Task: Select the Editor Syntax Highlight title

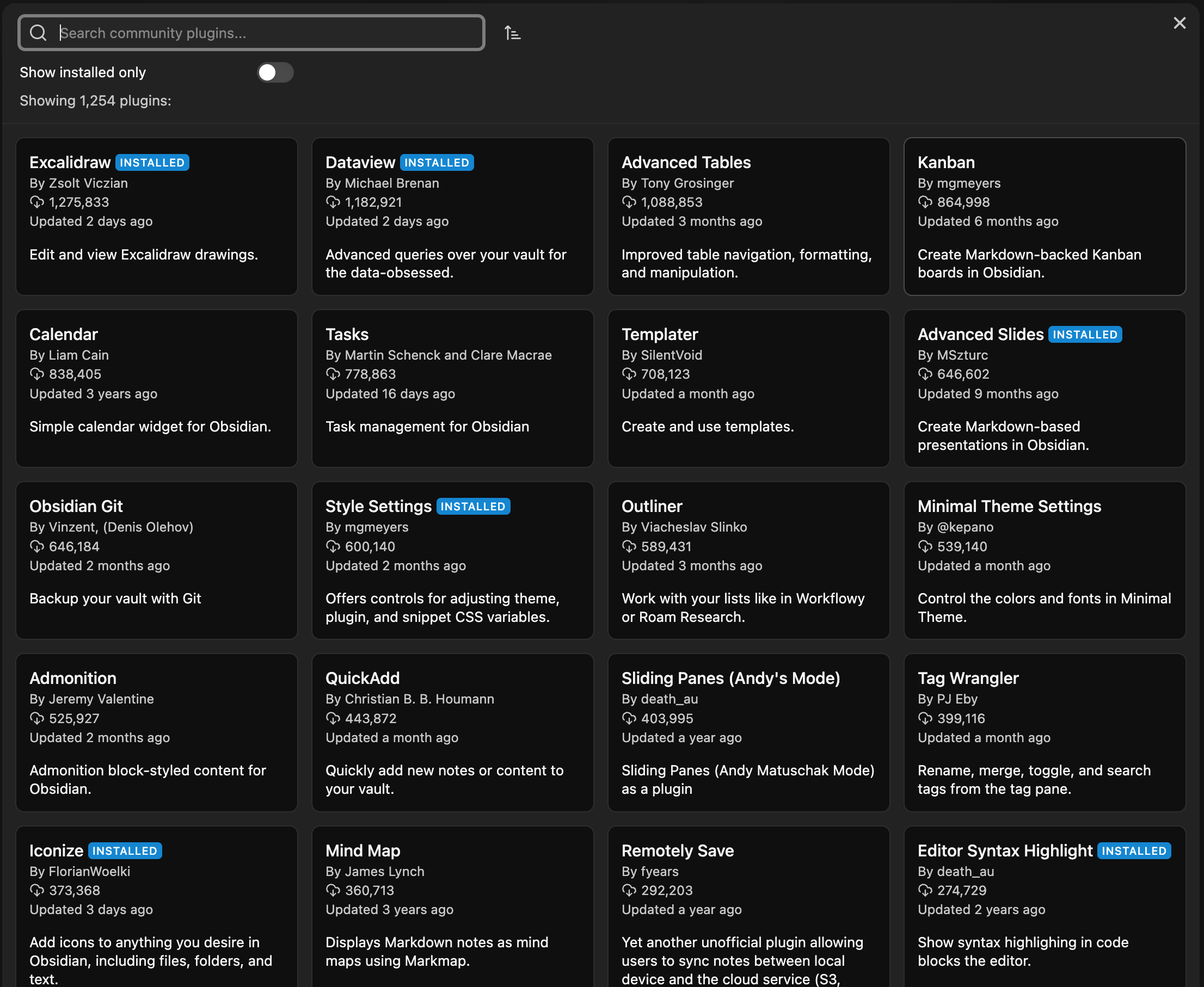Action: (x=1005, y=850)
